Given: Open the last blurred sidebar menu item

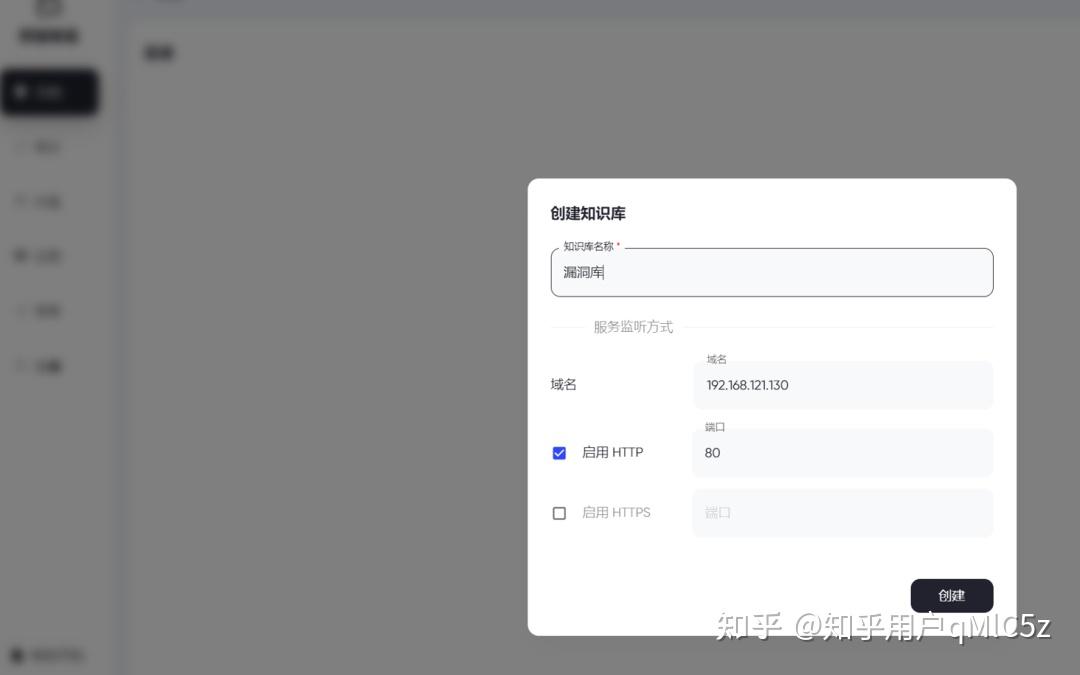Looking at the screenshot, I should tap(40, 366).
